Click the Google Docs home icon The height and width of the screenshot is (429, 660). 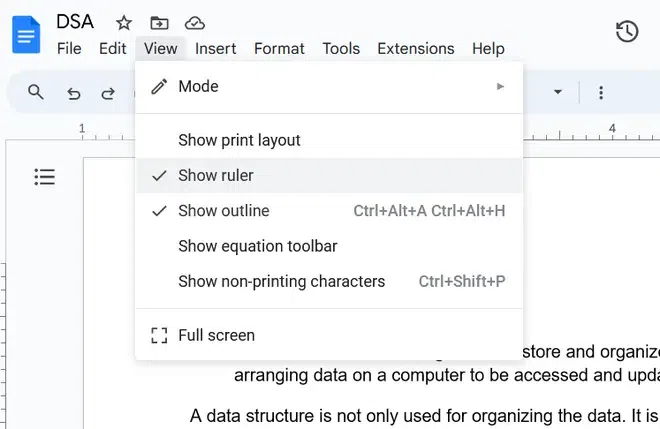(25, 34)
